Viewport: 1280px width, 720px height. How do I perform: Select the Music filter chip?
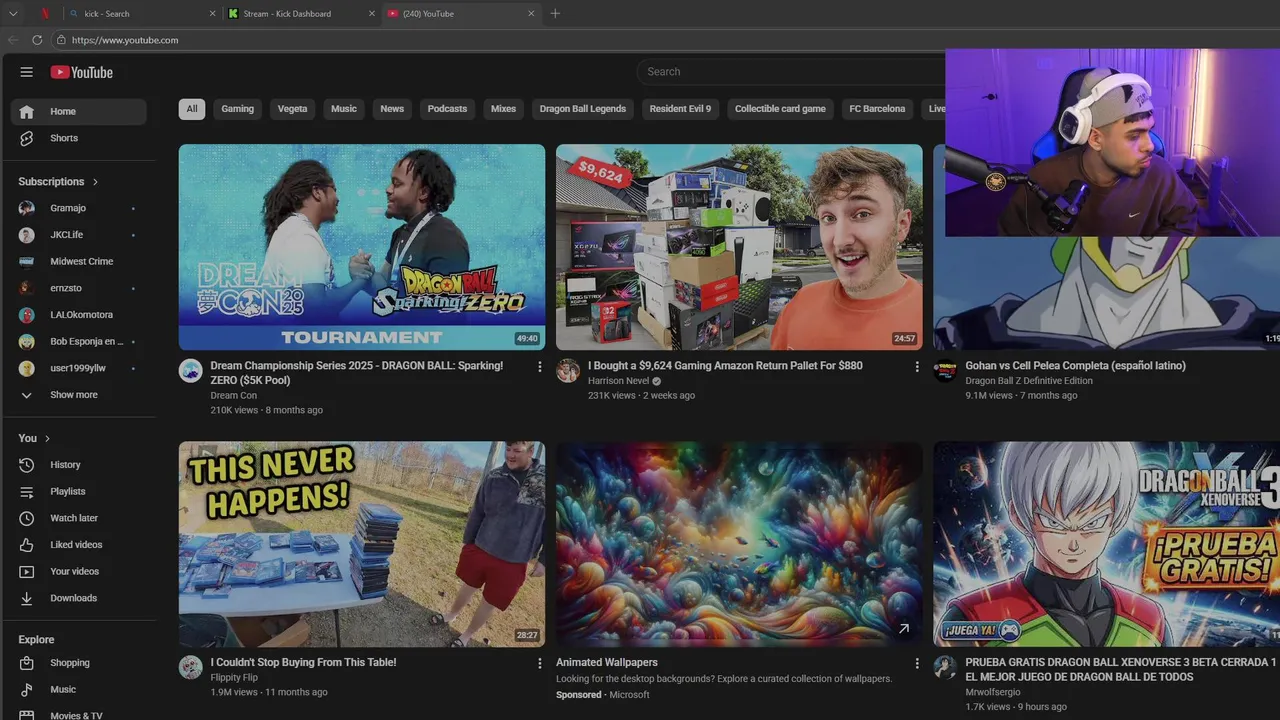(x=344, y=109)
